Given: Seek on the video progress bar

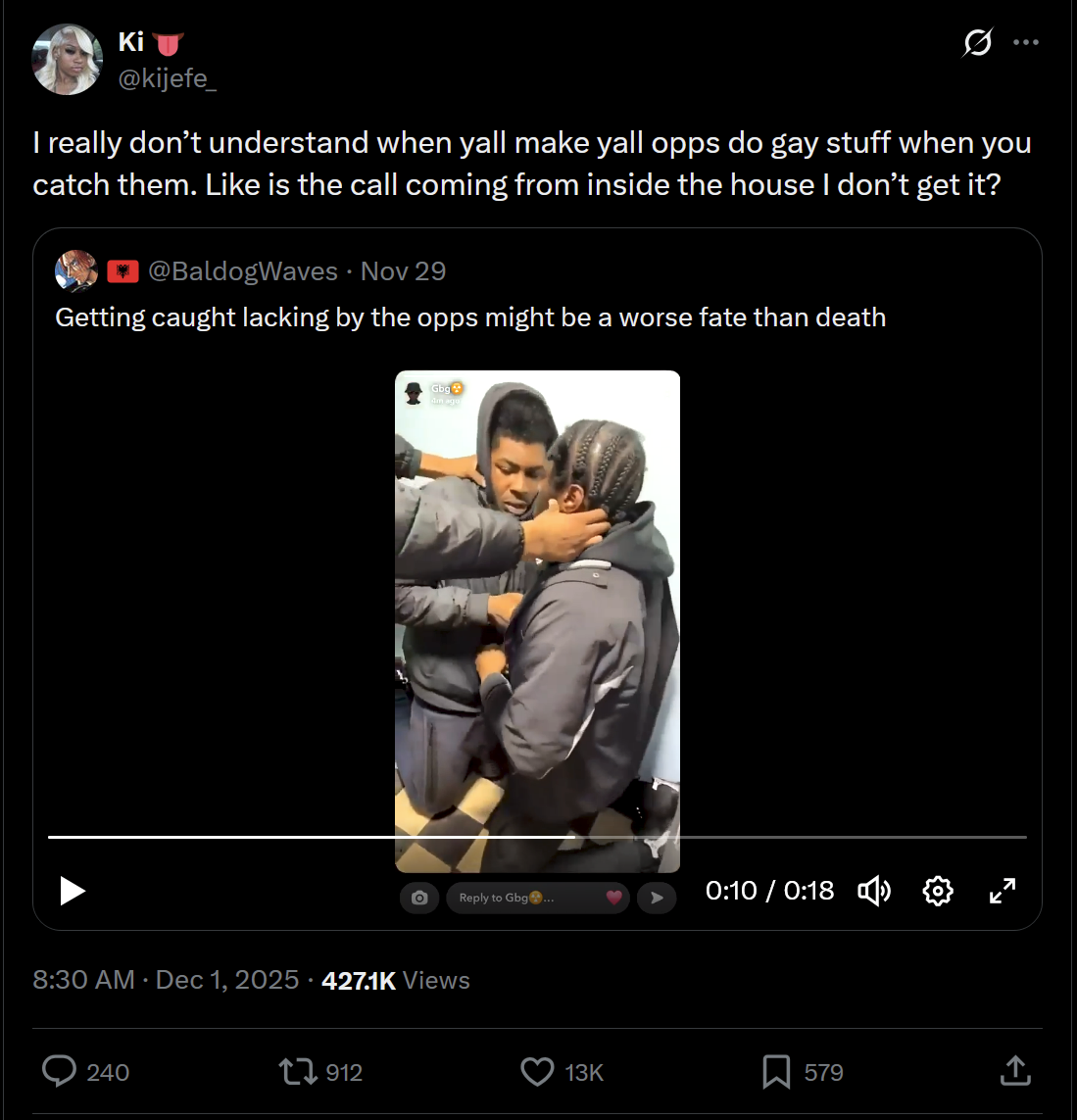Looking at the screenshot, I should point(537,837).
